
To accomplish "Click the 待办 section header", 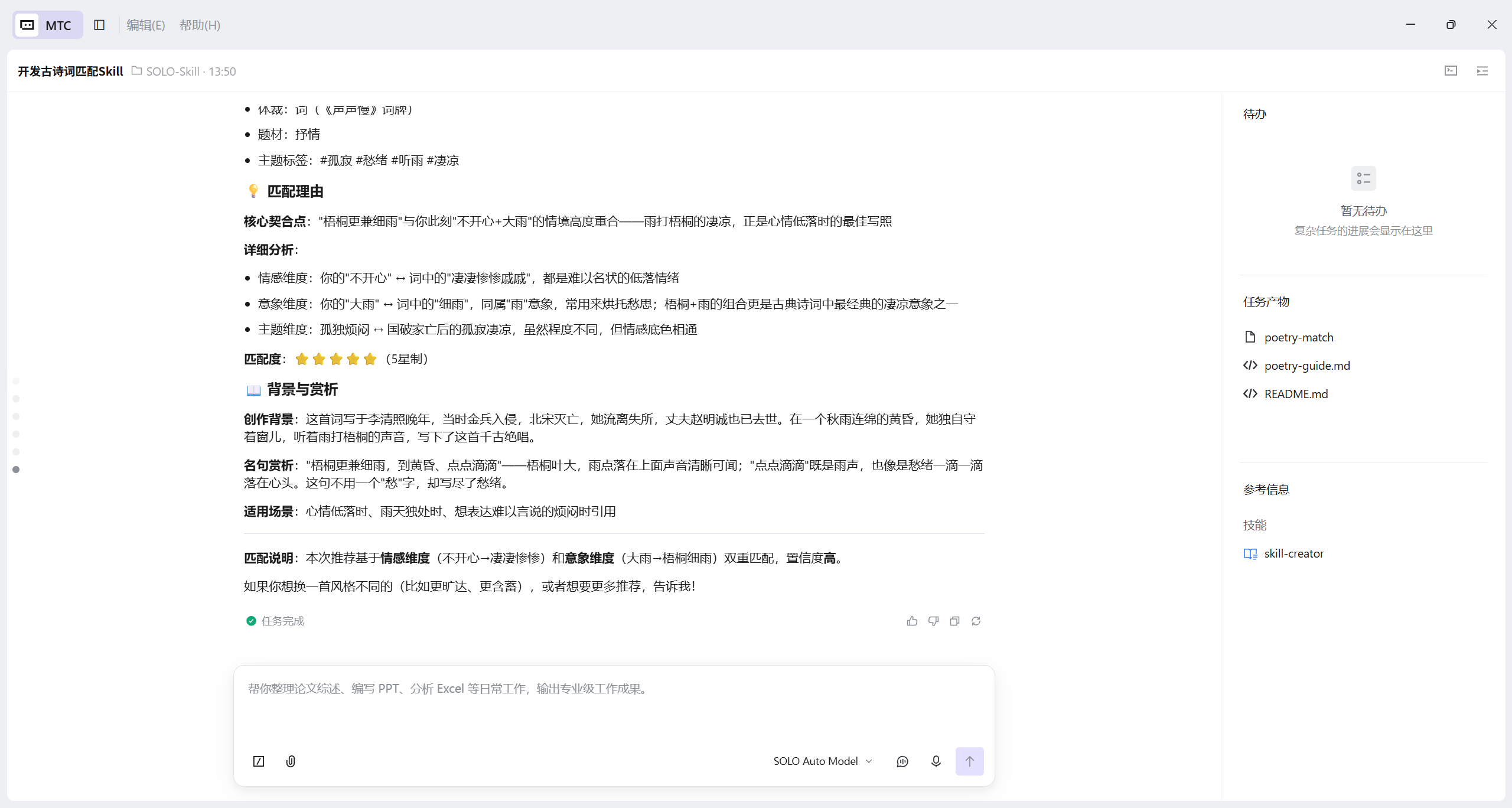I will 1254,114.
